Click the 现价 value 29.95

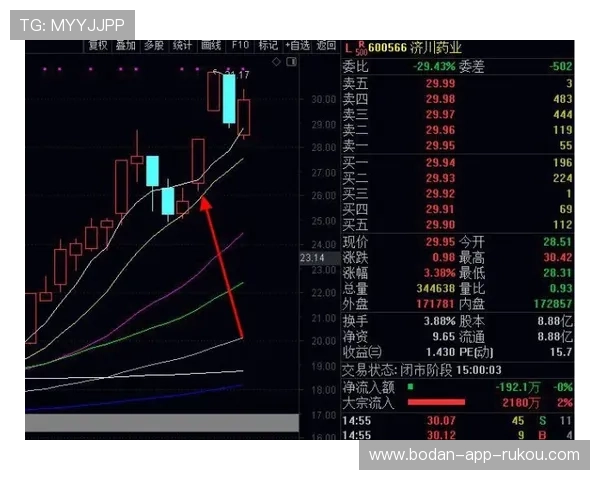point(440,242)
